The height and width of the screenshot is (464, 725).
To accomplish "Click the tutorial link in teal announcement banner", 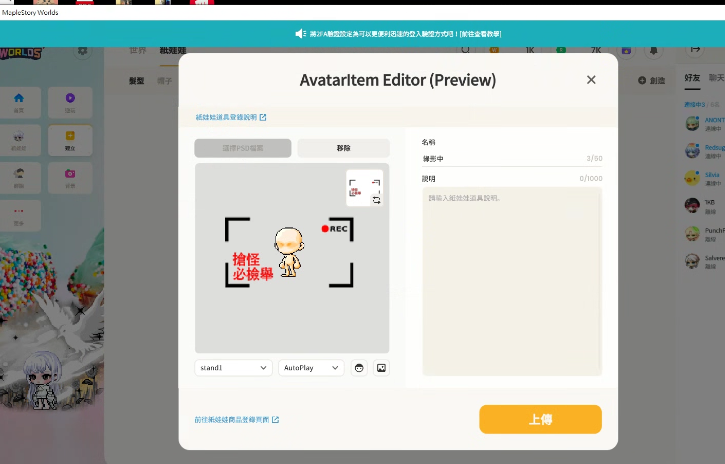I will [480, 34].
